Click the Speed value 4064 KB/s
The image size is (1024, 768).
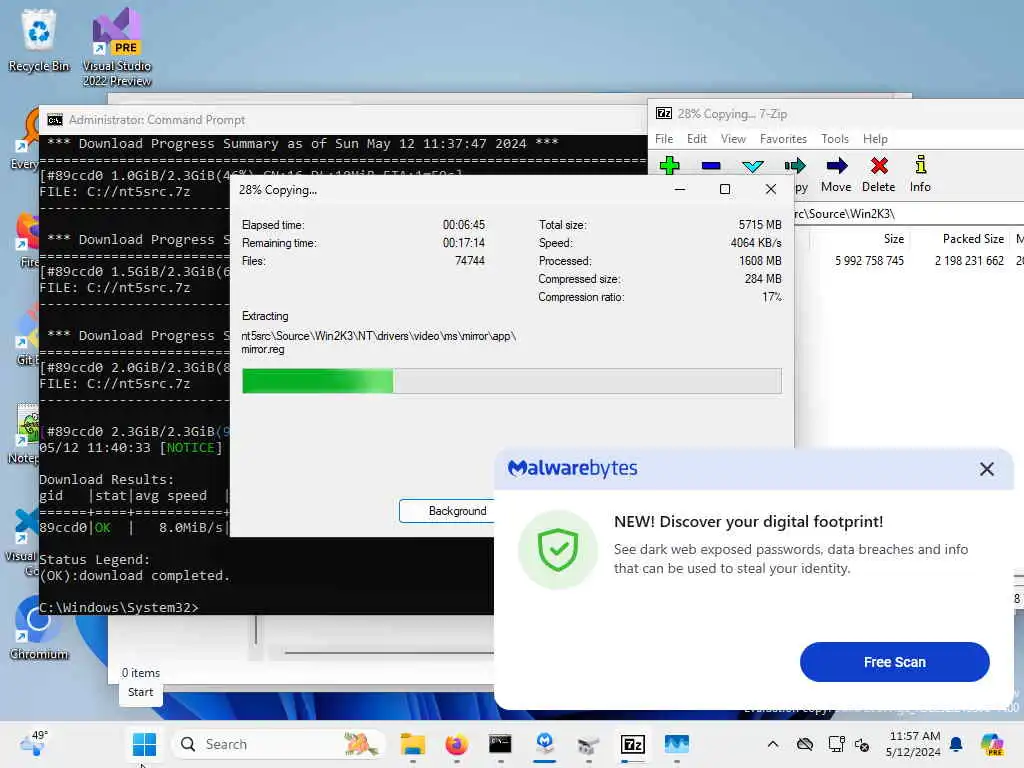pyautogui.click(x=756, y=243)
